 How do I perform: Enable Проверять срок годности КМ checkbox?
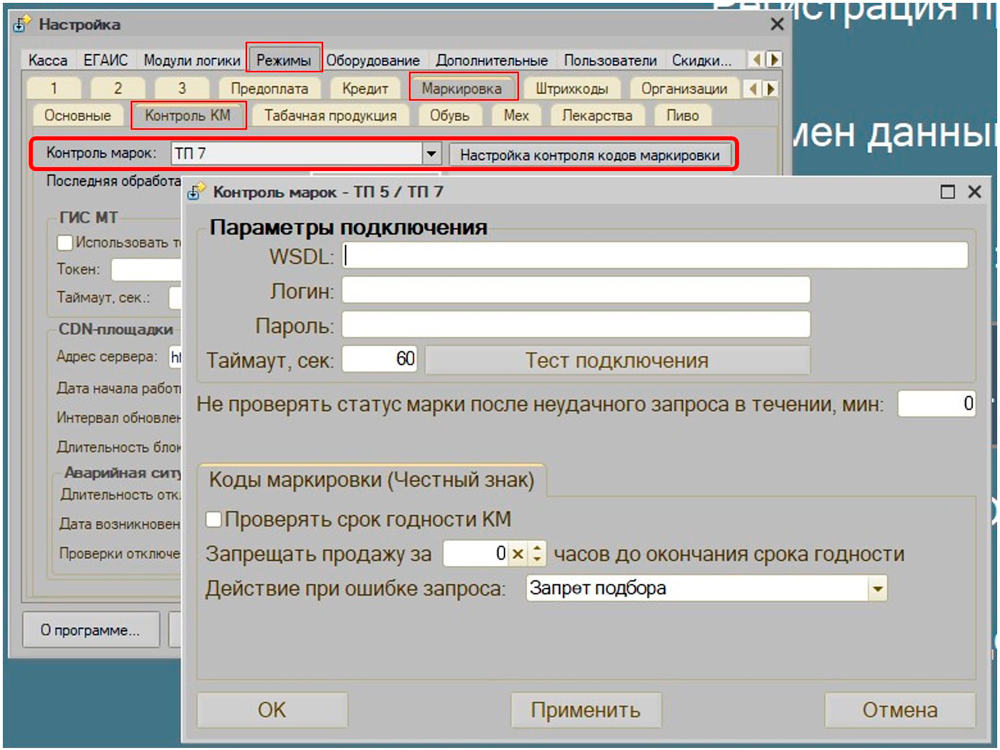(214, 519)
